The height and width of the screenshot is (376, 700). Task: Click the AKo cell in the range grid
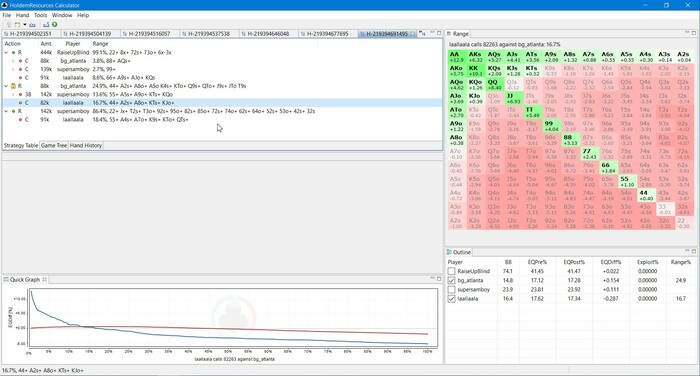pyautogui.click(x=457, y=70)
